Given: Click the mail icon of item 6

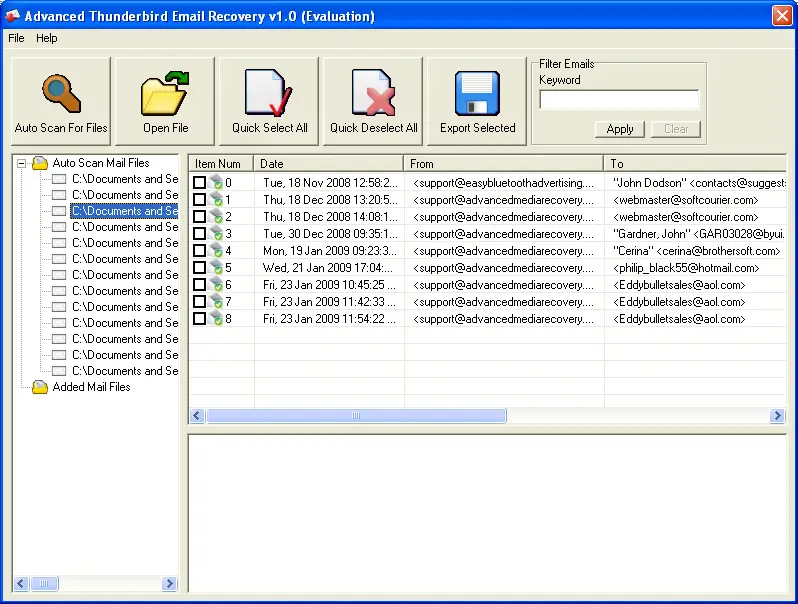Looking at the screenshot, I should coord(216,284).
